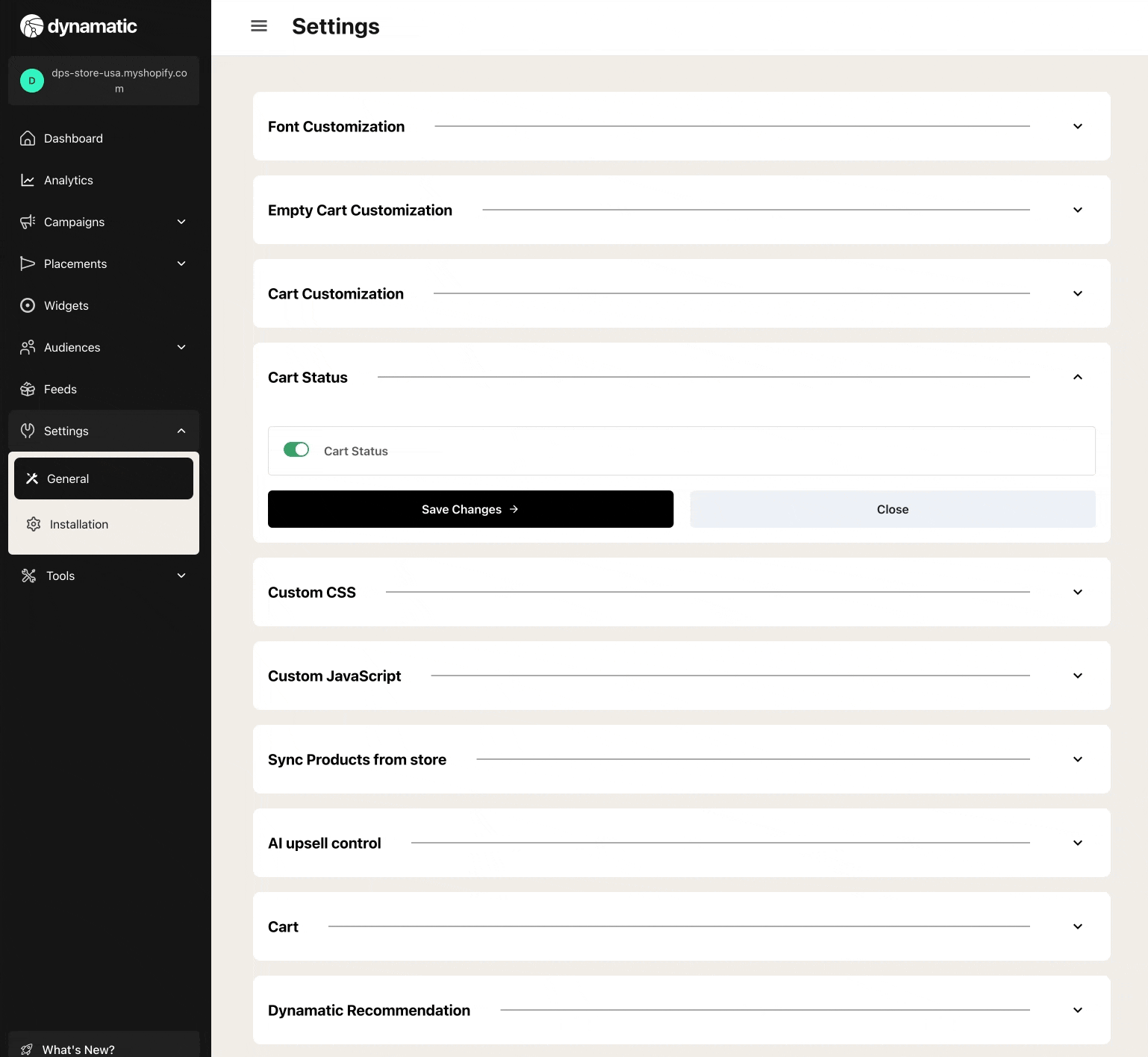Screen dimensions: 1148x1057
Task: Collapse the Cart Status section
Action: pos(1077,377)
